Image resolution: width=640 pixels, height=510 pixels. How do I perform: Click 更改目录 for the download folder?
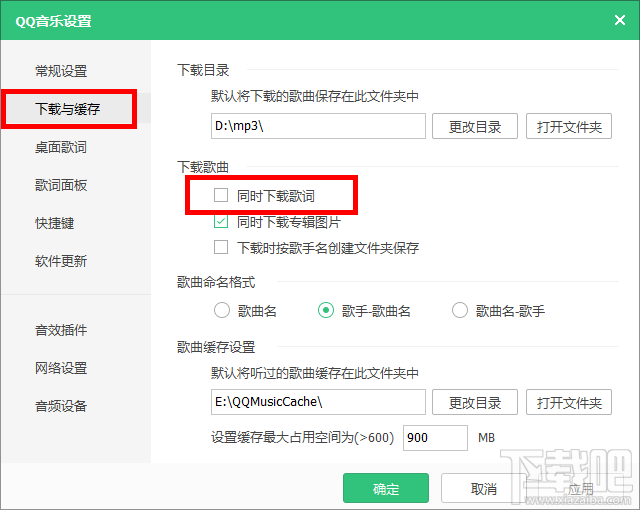point(475,126)
